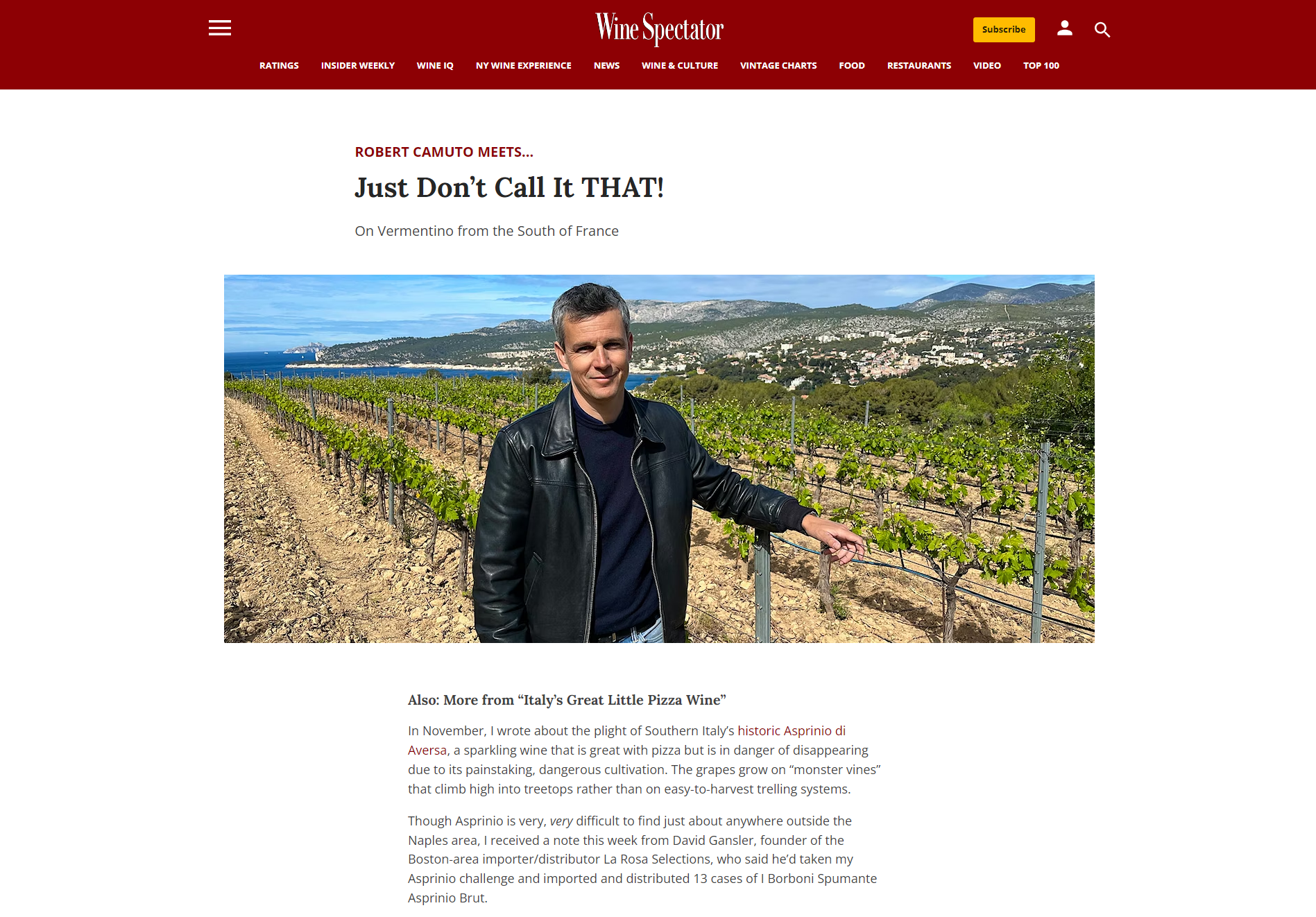Viewport: 1316px width, 917px height.
Task: Open NY Wine Experience page
Action: (524, 65)
